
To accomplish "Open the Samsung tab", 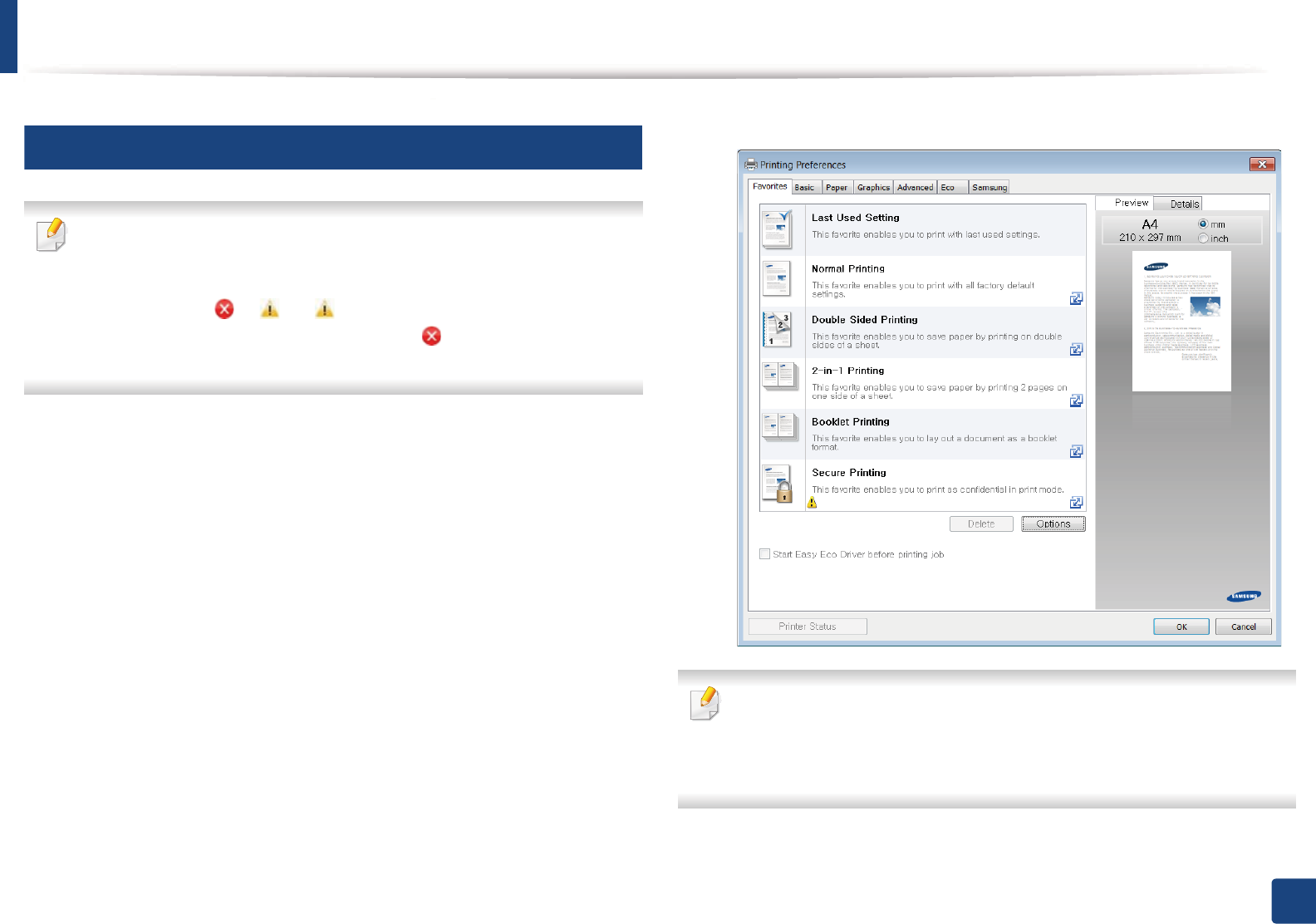I will 989,188.
